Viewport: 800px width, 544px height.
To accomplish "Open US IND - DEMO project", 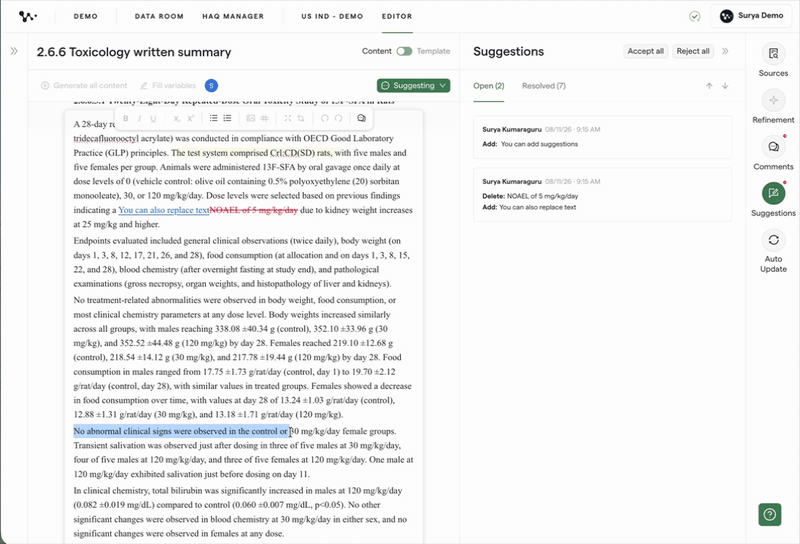I will pyautogui.click(x=332, y=16).
